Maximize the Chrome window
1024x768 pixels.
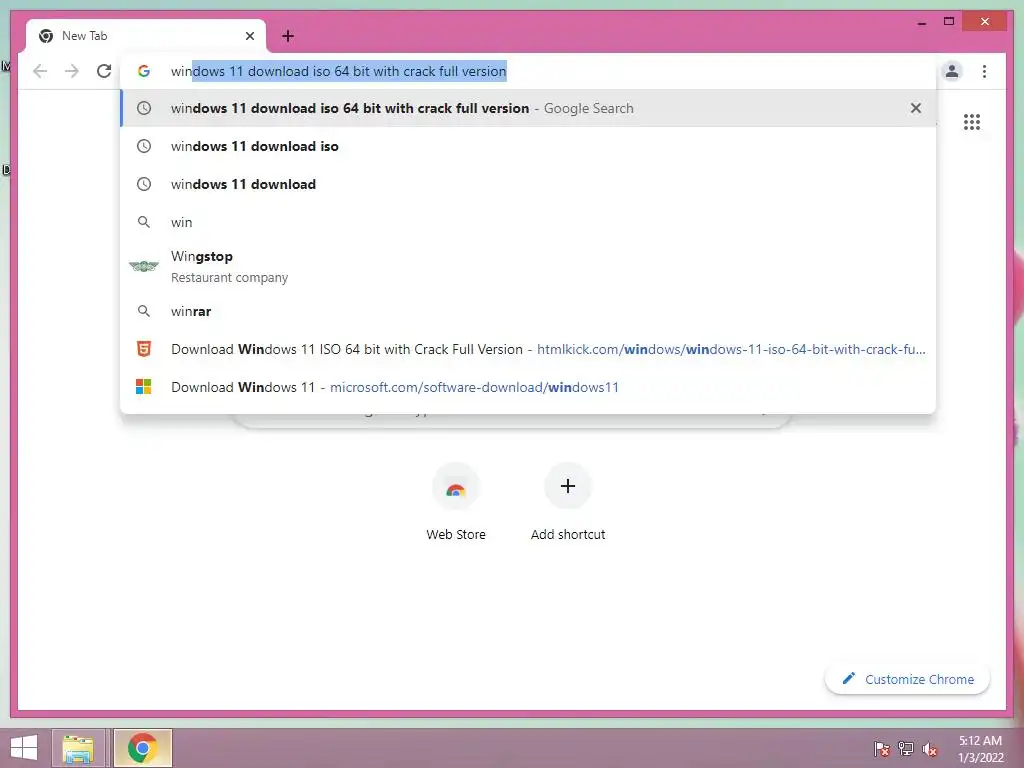[949, 22]
